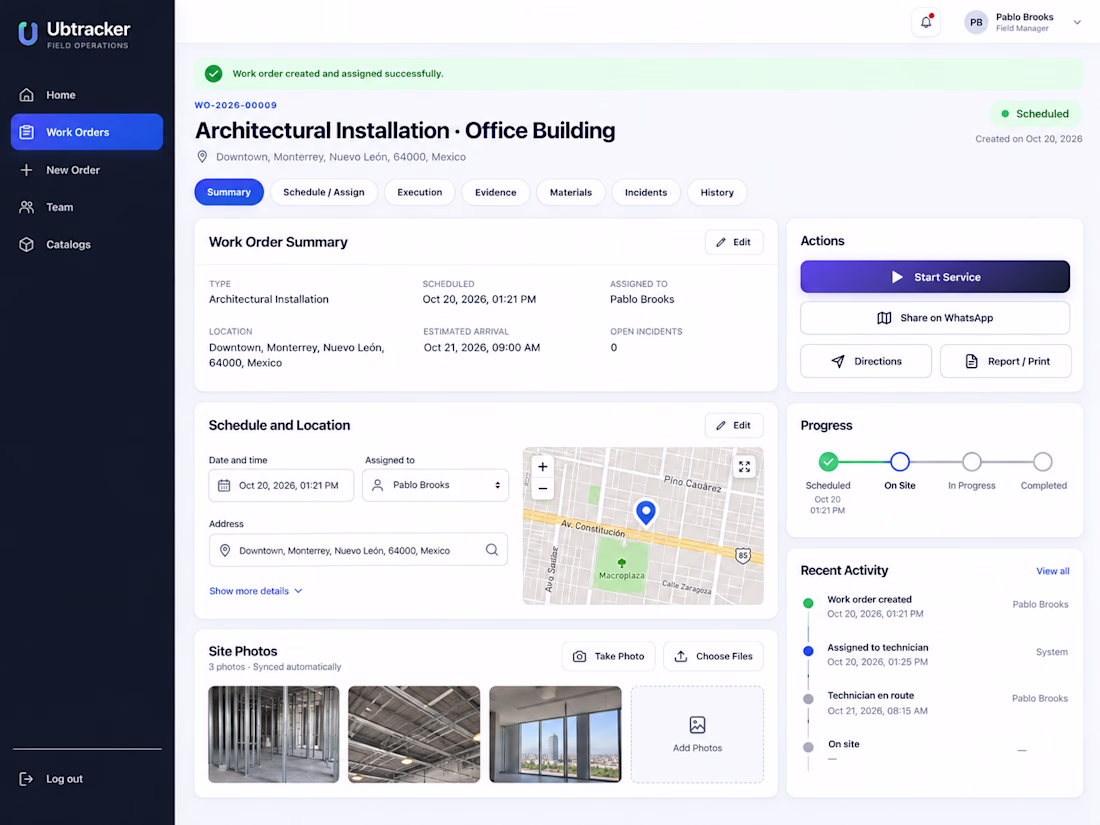The height and width of the screenshot is (825, 1100).
Task: Click Share on WhatsApp
Action: click(934, 318)
